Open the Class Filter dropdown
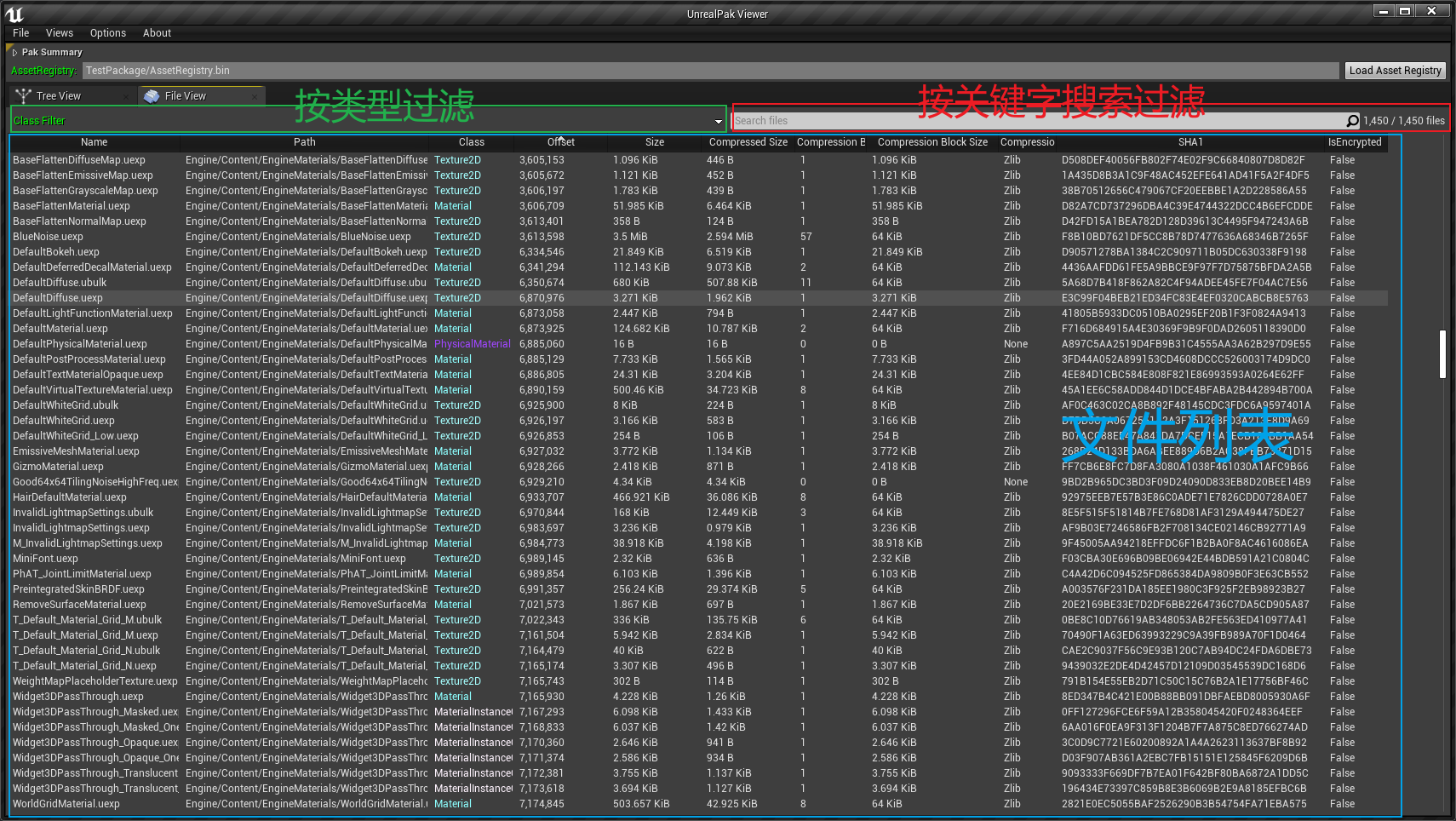Image resolution: width=1456 pixels, height=821 pixels. pos(718,121)
